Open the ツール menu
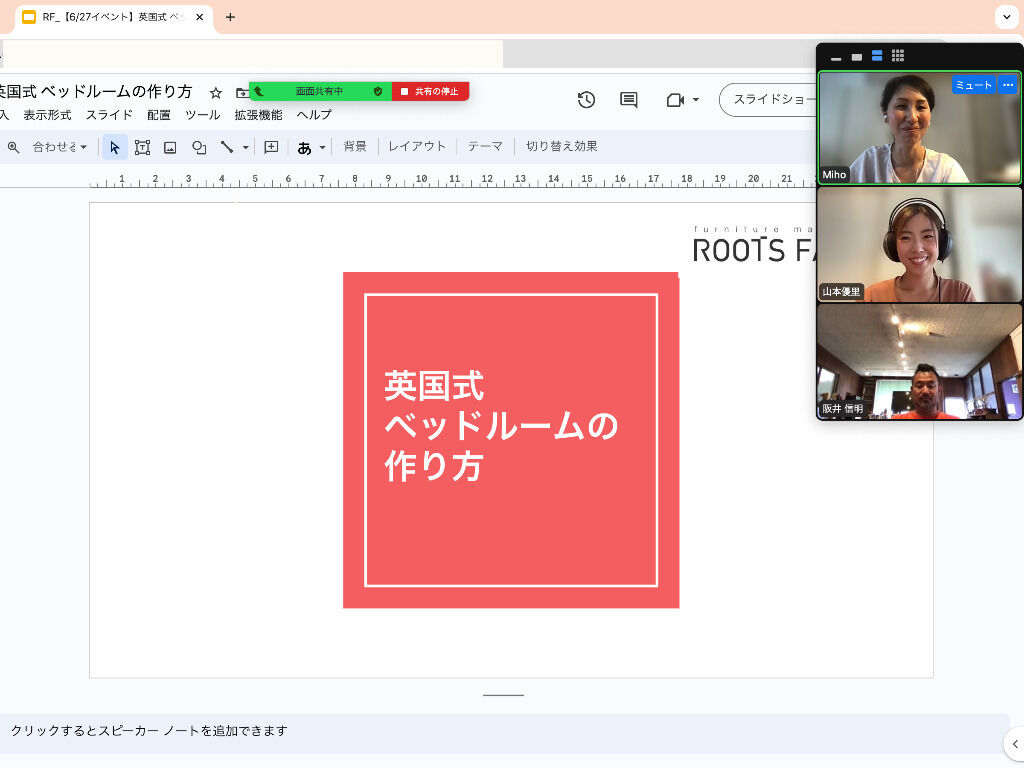 pyautogui.click(x=202, y=115)
